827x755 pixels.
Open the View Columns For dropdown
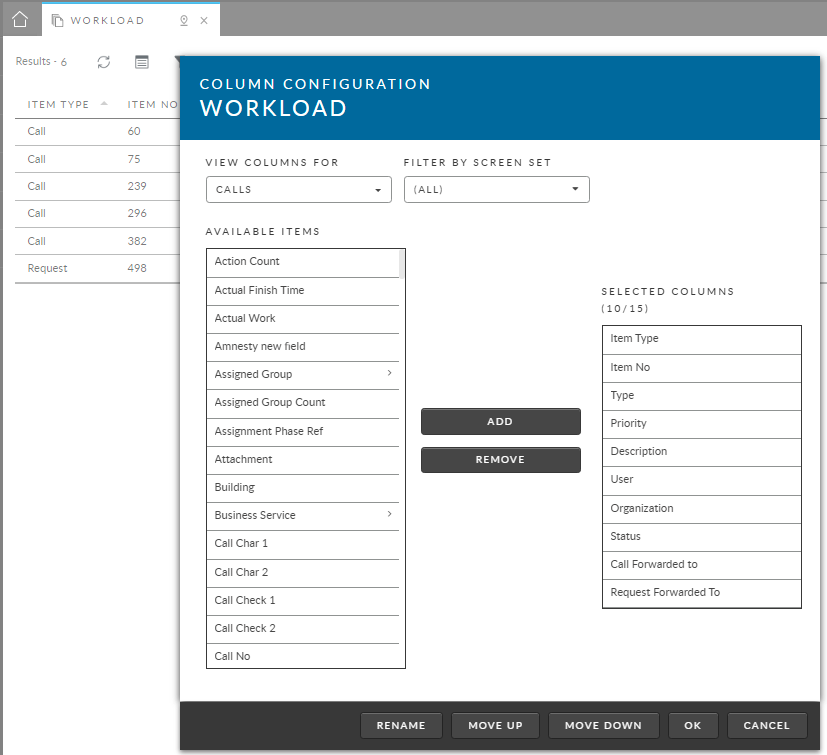pyautogui.click(x=298, y=190)
